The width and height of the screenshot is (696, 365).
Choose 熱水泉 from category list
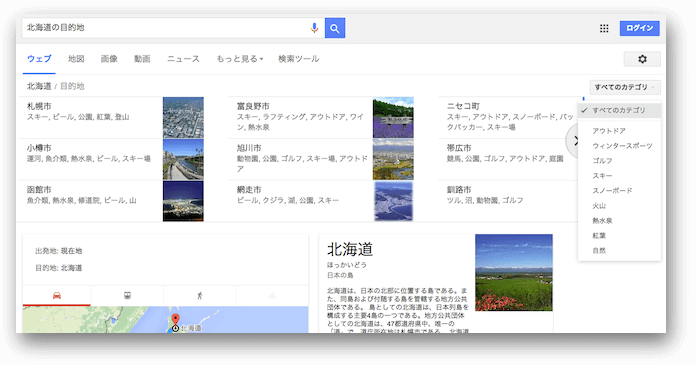[x=619, y=221]
